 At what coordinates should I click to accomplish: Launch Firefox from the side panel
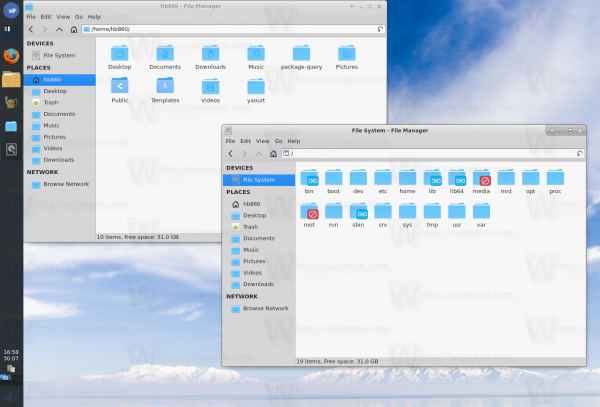(11, 56)
